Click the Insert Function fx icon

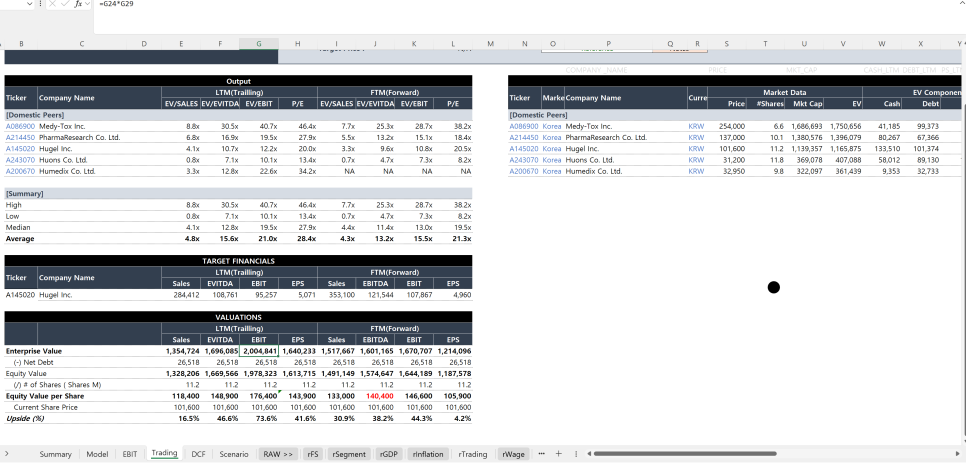click(78, 4)
